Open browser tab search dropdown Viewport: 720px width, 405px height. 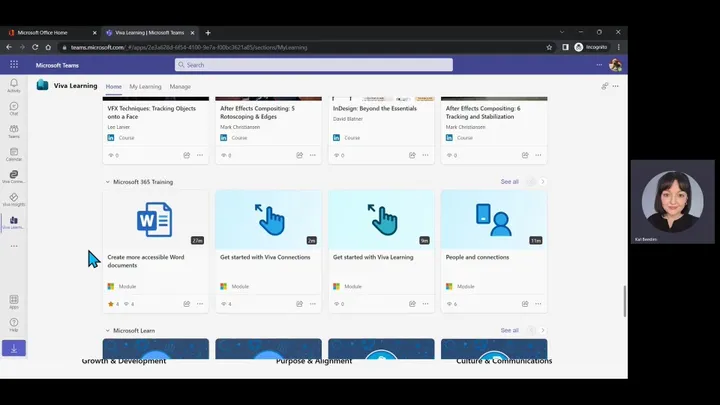coord(562,32)
